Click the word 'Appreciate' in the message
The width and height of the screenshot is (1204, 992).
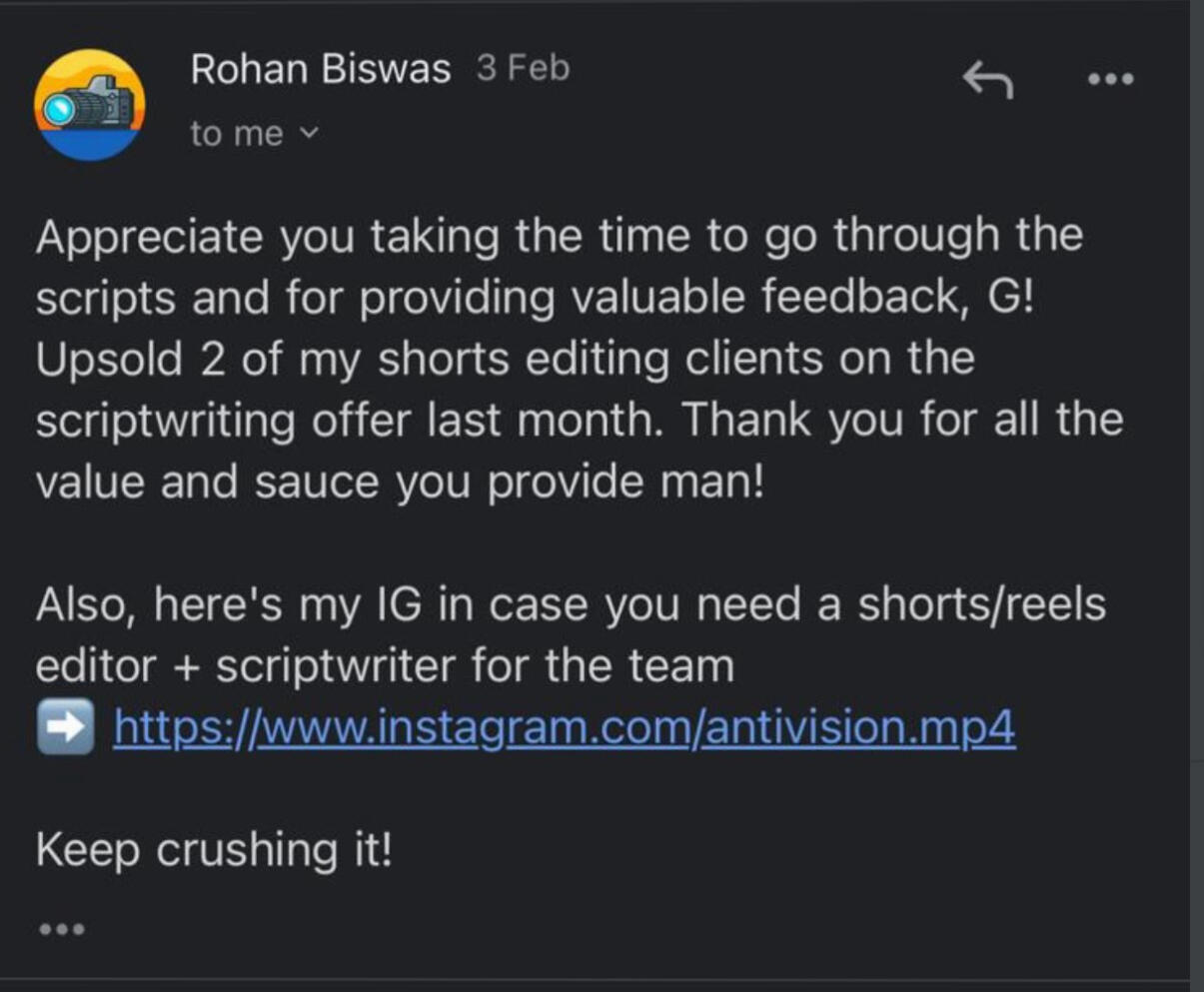(x=150, y=238)
